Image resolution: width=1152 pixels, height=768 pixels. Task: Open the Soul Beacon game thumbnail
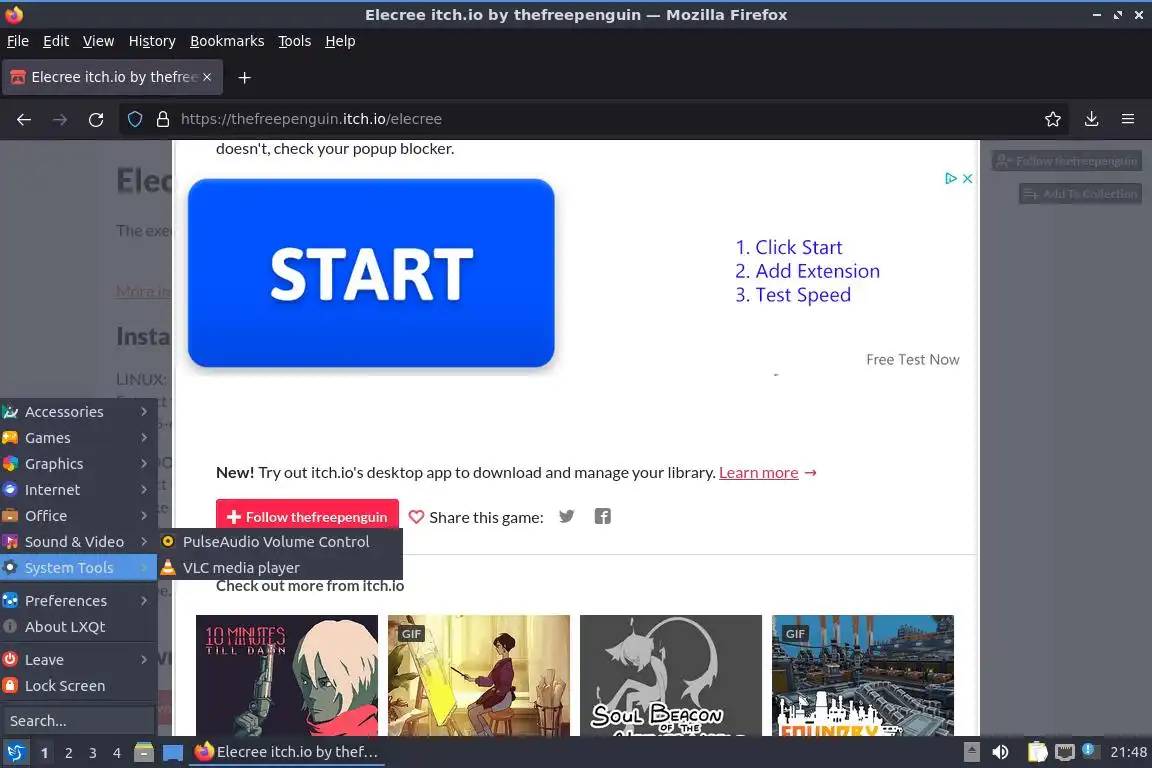point(671,675)
